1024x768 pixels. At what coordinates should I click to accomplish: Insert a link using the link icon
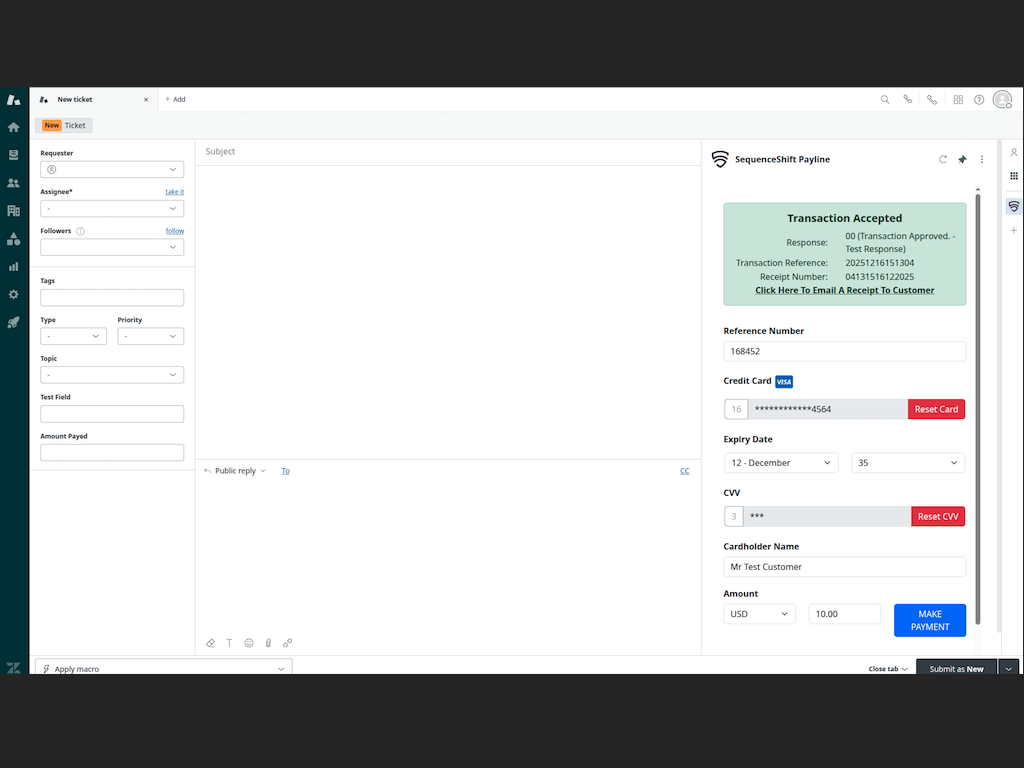tap(287, 643)
